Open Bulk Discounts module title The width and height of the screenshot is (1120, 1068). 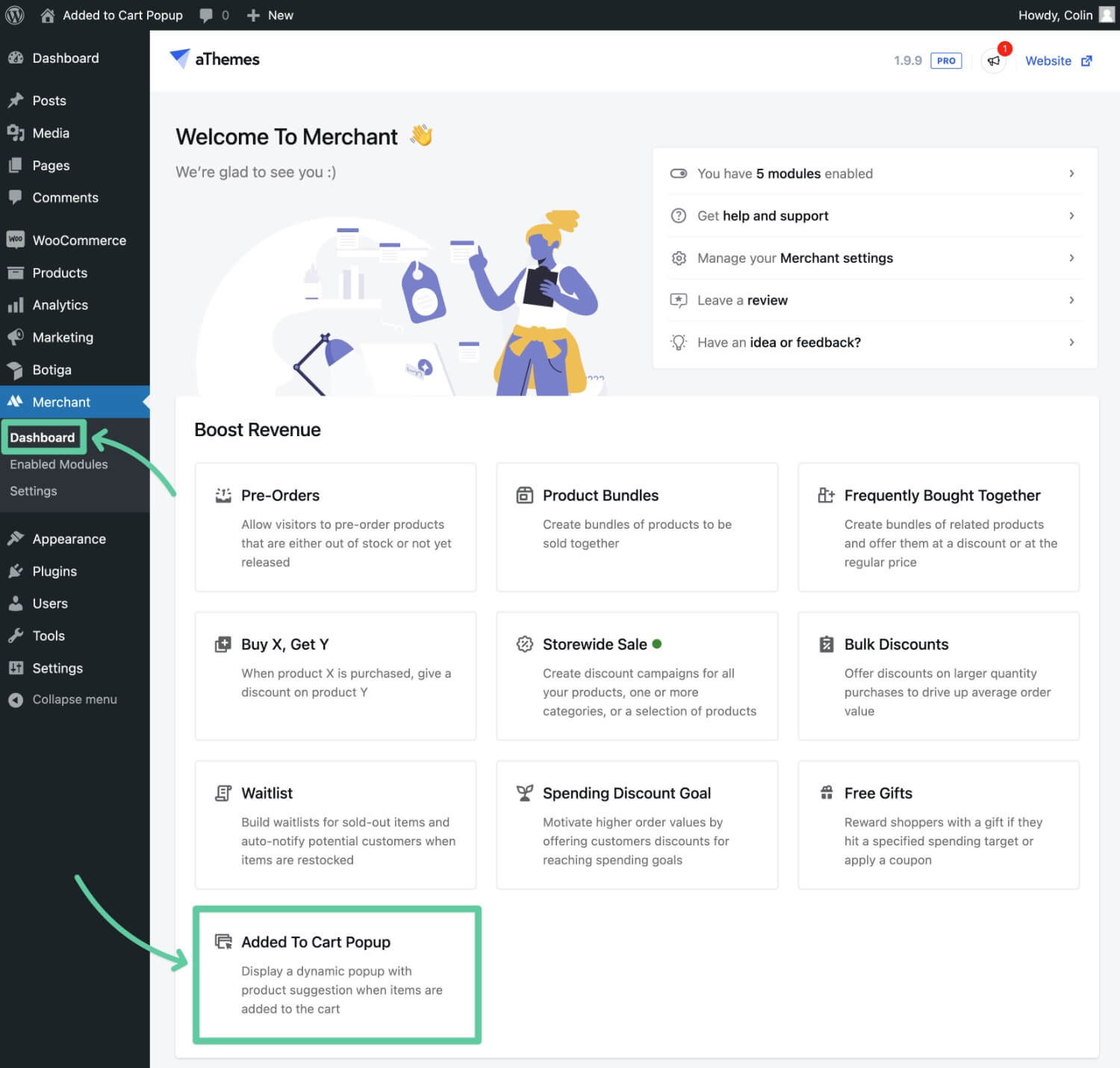[896, 644]
